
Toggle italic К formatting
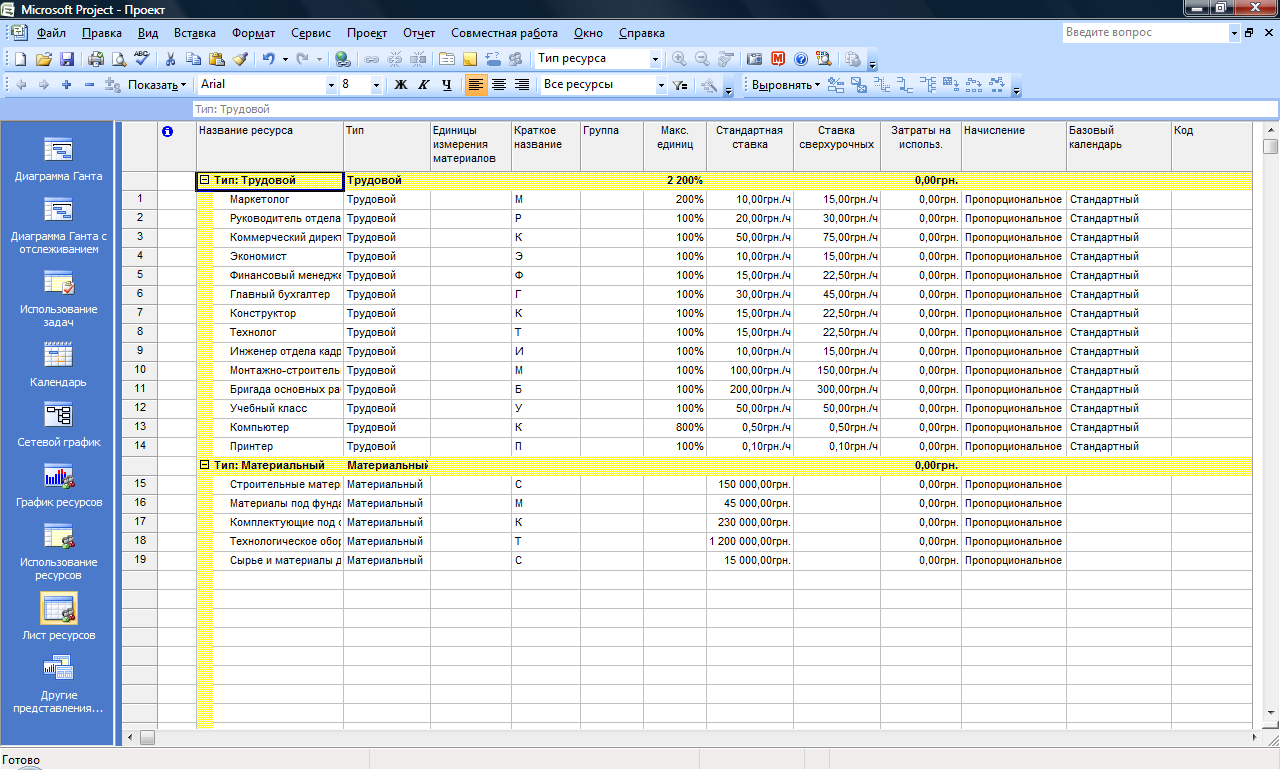pyautogui.click(x=424, y=85)
